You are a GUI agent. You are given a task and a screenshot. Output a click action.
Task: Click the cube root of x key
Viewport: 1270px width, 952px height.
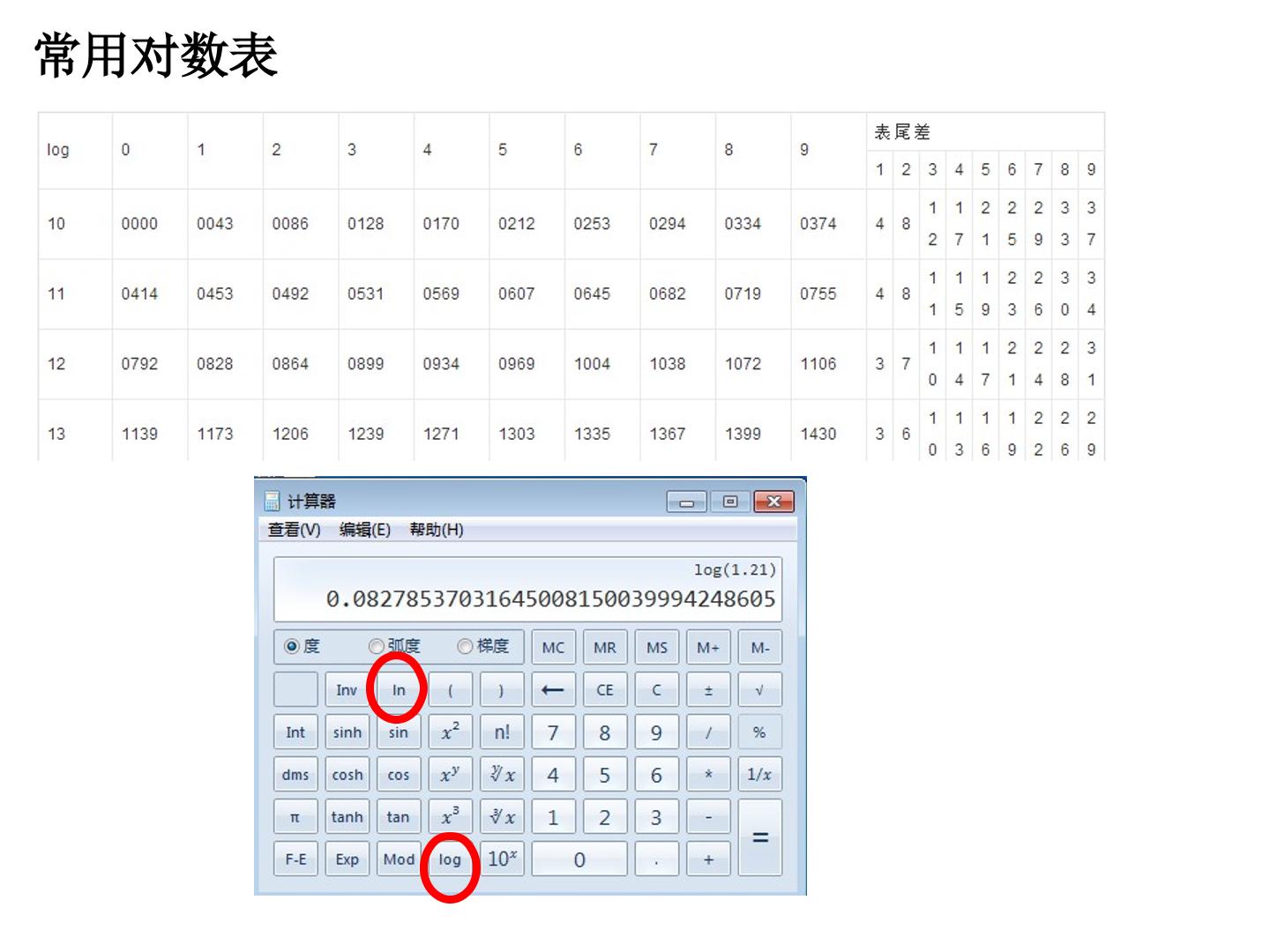[x=502, y=816]
